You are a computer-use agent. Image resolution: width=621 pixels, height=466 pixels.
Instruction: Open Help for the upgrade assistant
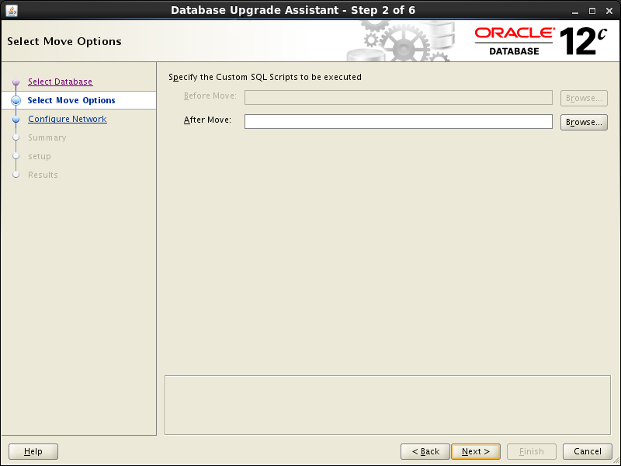click(x=33, y=451)
